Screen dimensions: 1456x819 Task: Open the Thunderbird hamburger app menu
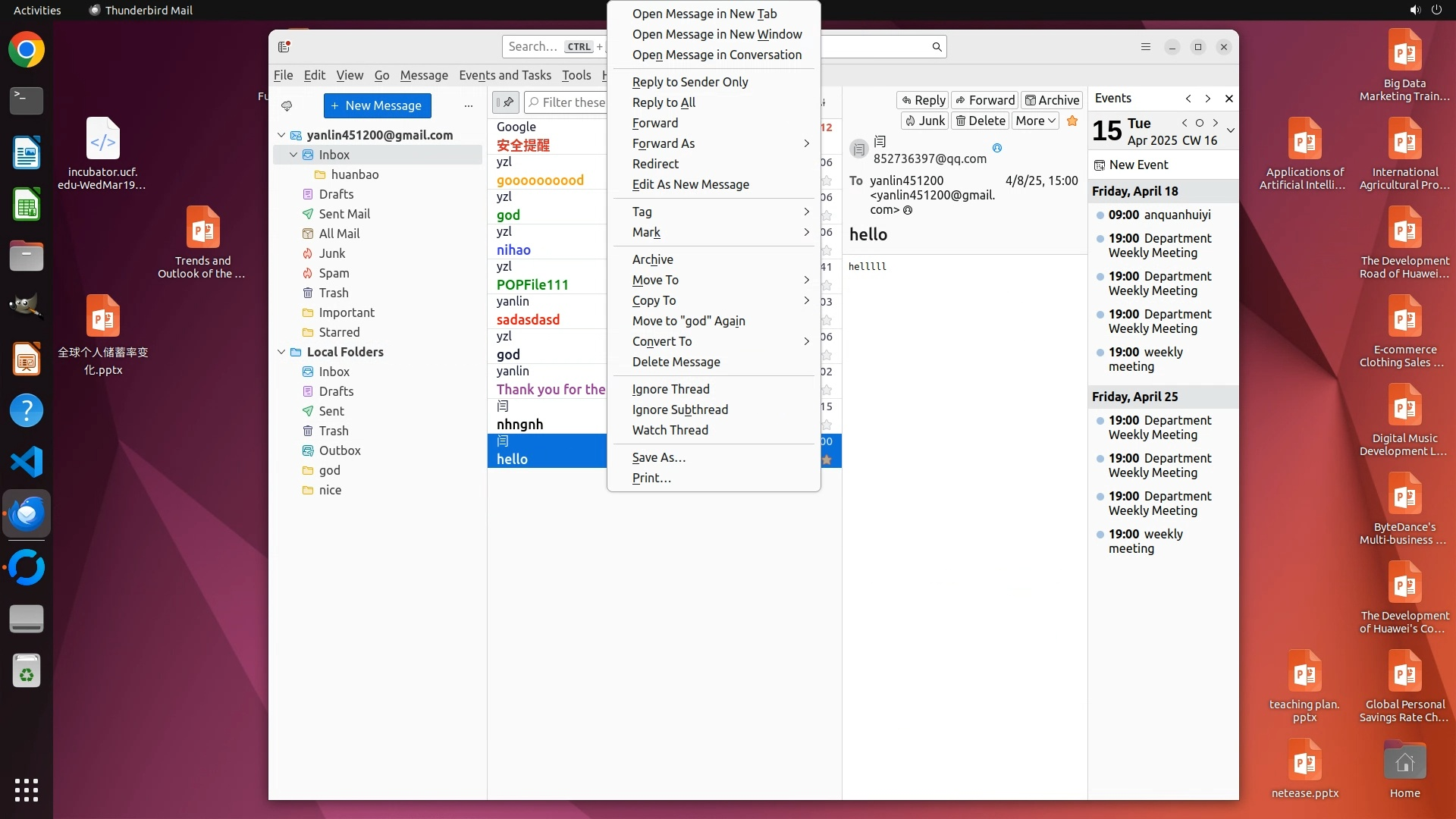click(1145, 47)
